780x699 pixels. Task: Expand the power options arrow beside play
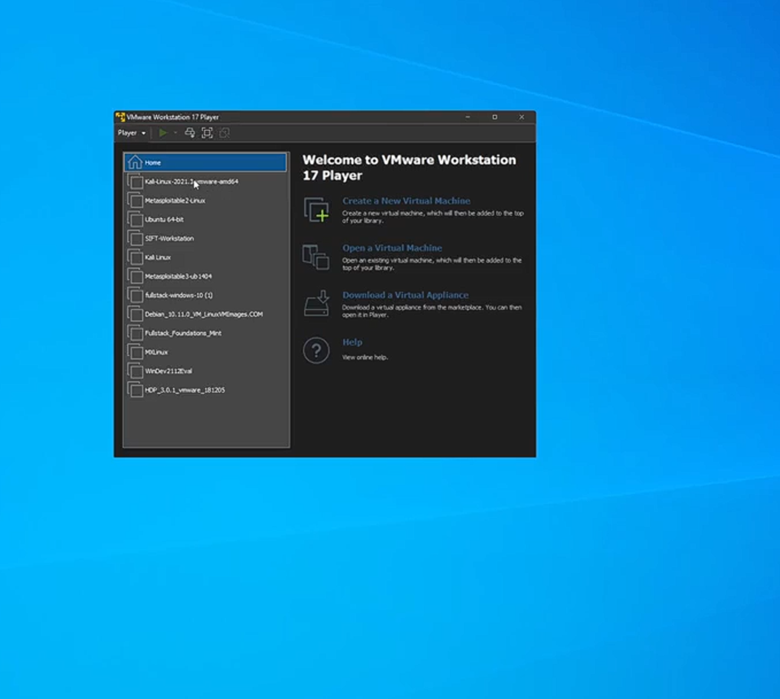click(175, 133)
